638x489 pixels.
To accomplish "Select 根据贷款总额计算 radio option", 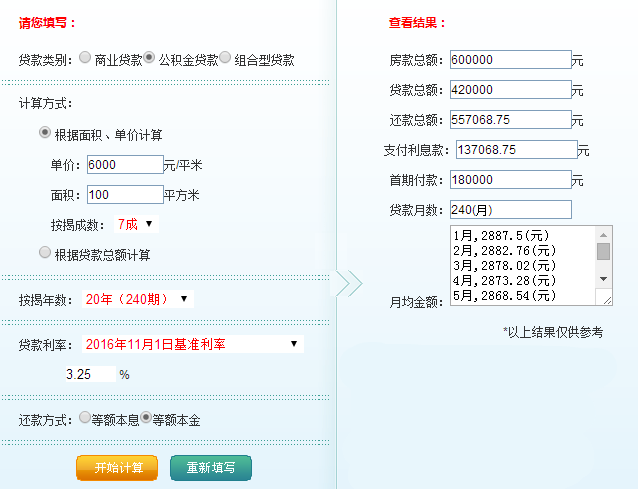I will (45, 252).
